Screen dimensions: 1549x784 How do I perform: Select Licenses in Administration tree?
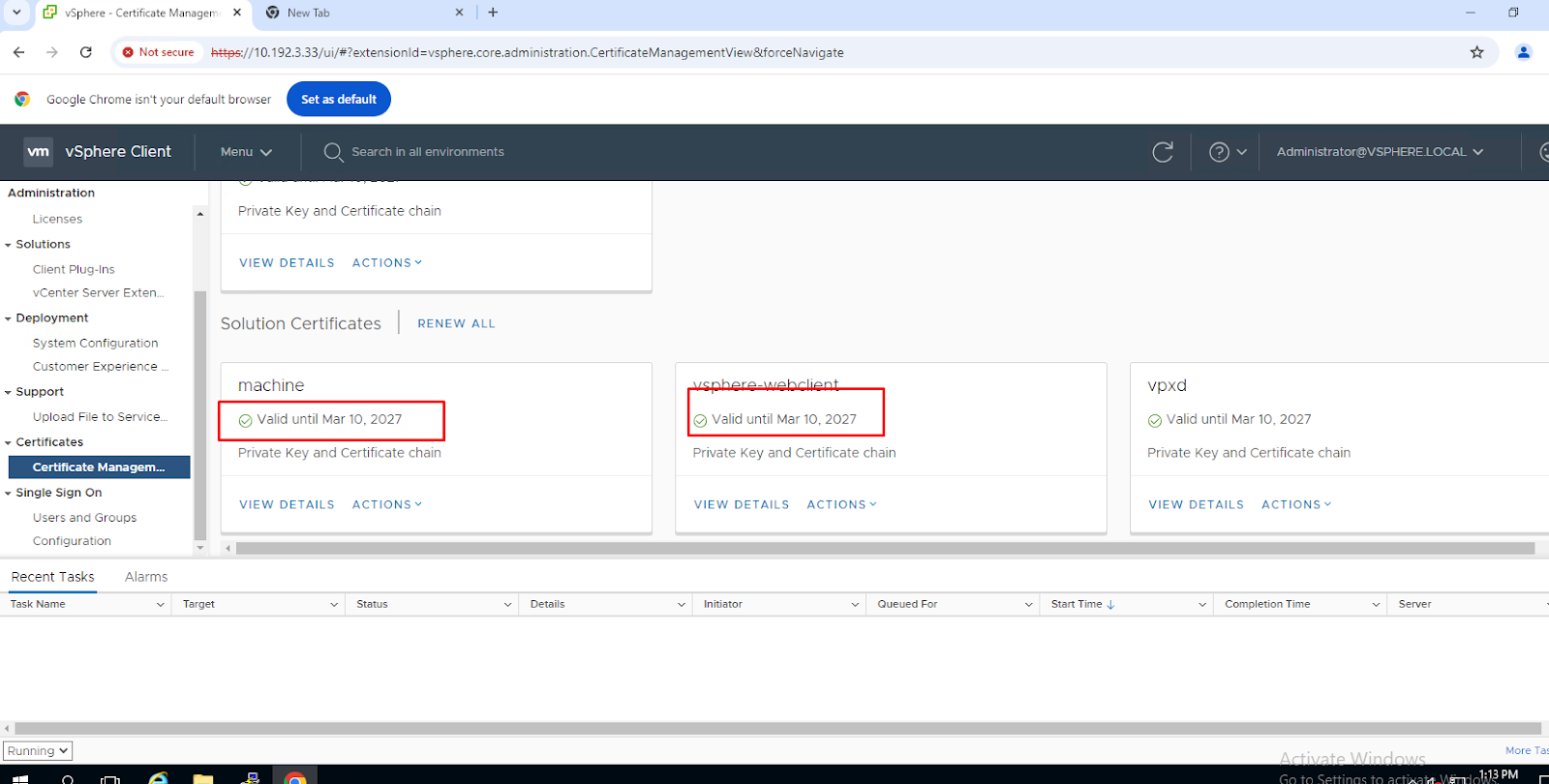point(57,219)
